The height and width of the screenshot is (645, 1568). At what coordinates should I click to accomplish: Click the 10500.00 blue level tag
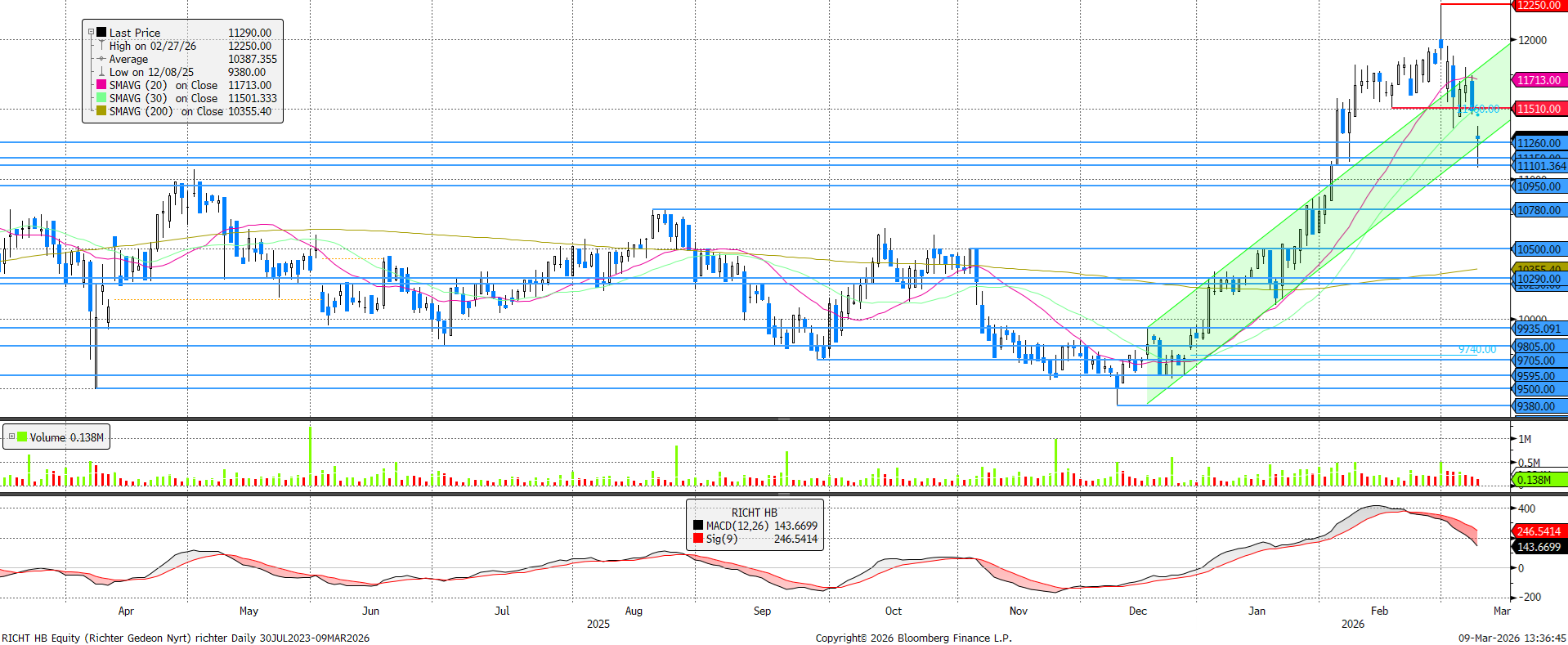pos(1538,249)
